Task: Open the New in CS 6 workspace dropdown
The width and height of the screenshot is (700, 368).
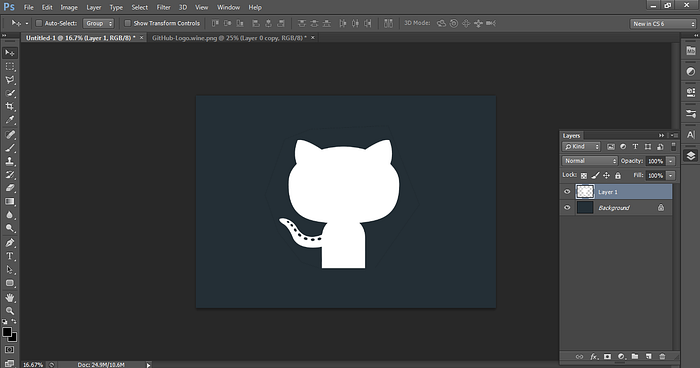Action: tap(663, 24)
